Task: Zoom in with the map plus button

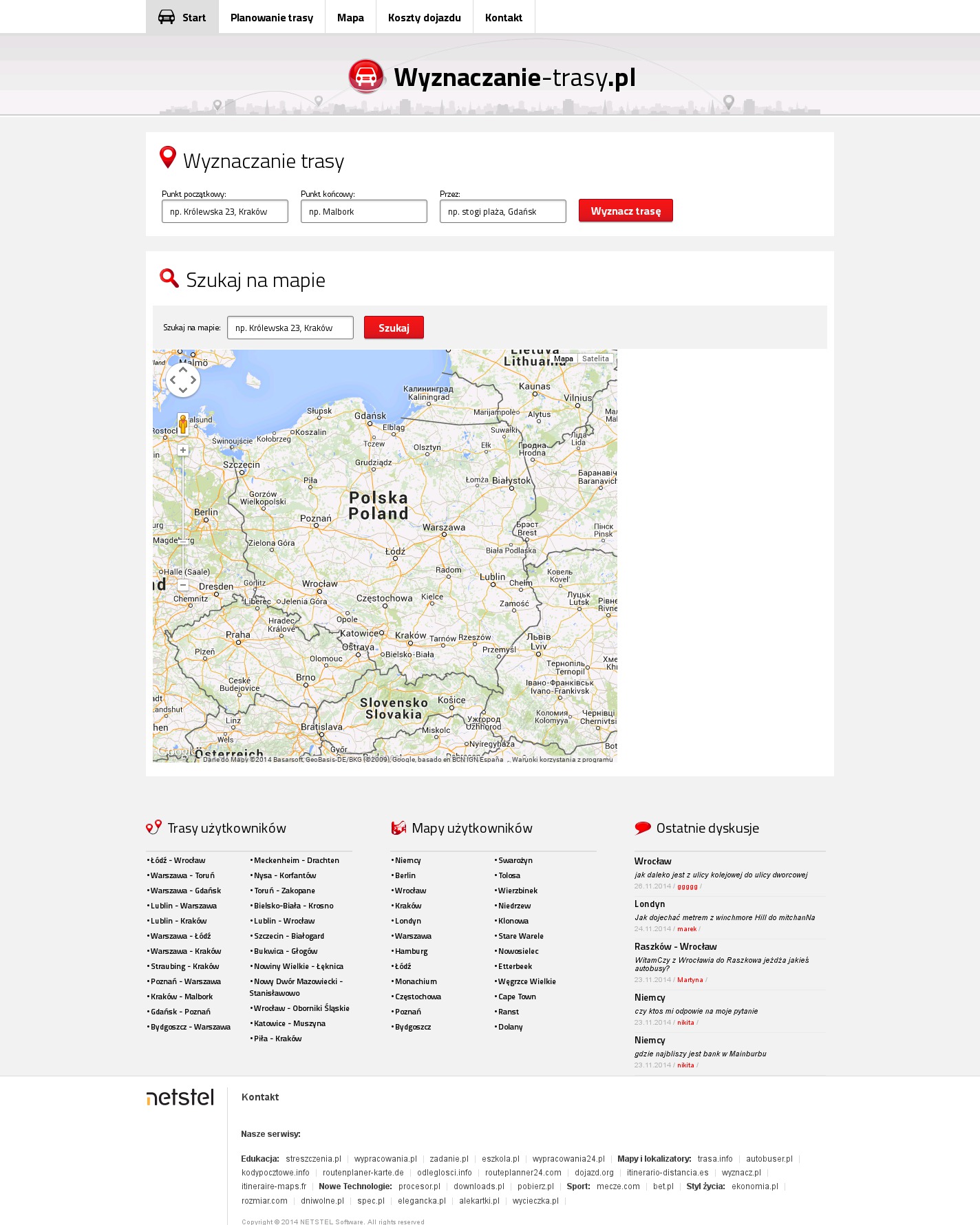Action: coord(183,450)
